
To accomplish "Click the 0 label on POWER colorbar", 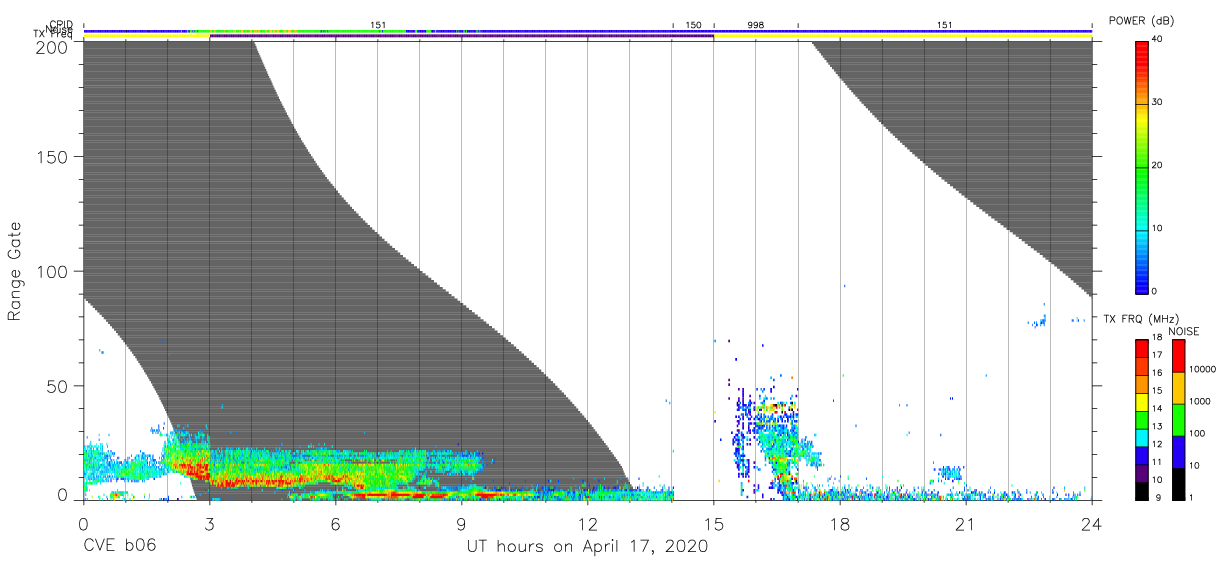I will pyautogui.click(x=1156, y=291).
